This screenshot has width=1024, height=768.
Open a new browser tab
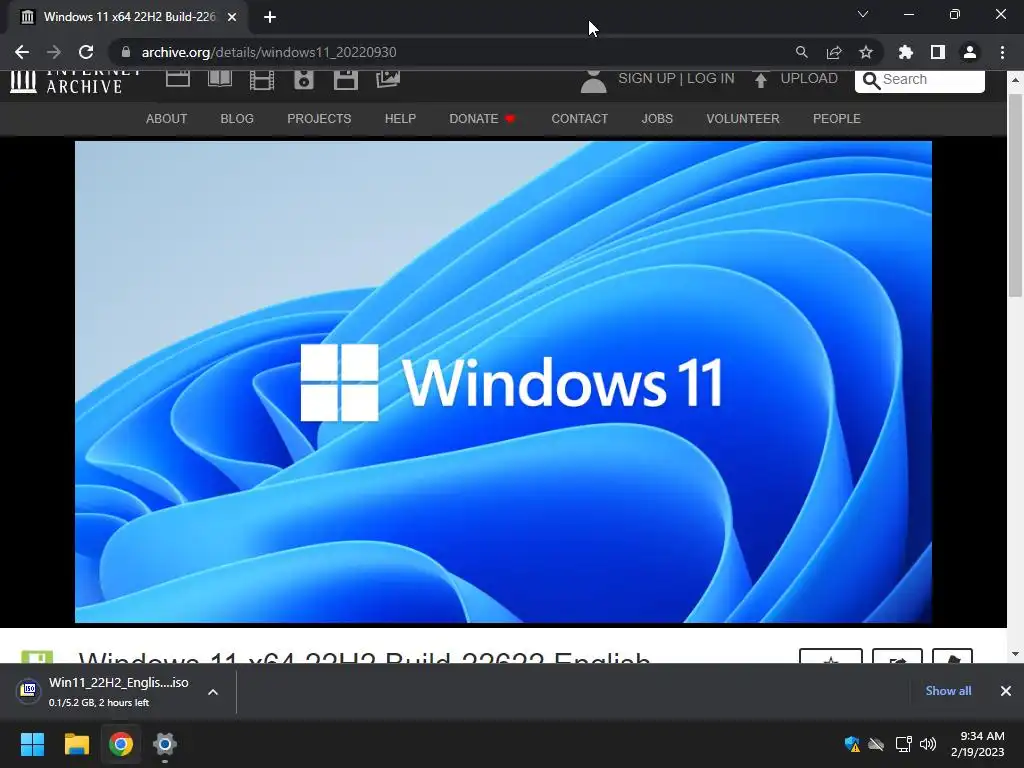270,17
